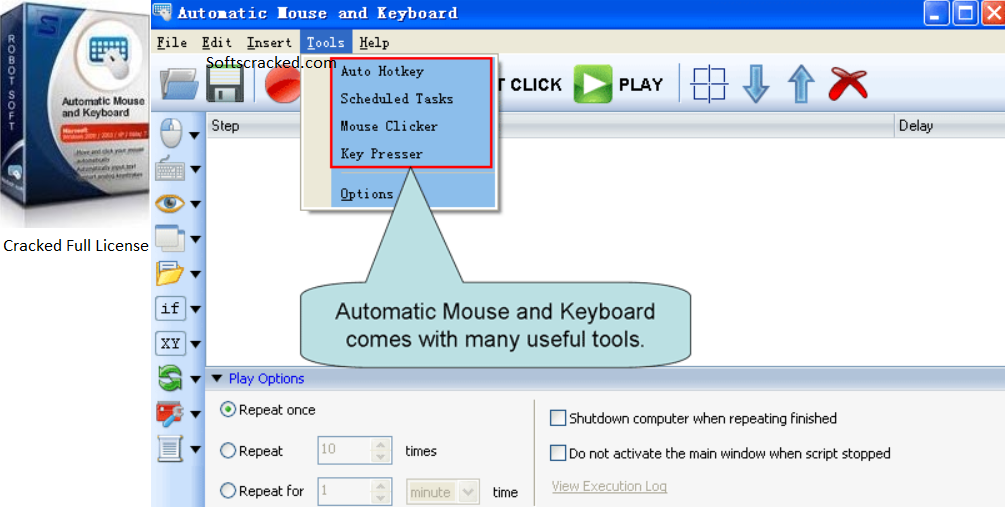The width and height of the screenshot is (1005, 507).
Task: Delete step with the red X icon
Action: click(848, 84)
